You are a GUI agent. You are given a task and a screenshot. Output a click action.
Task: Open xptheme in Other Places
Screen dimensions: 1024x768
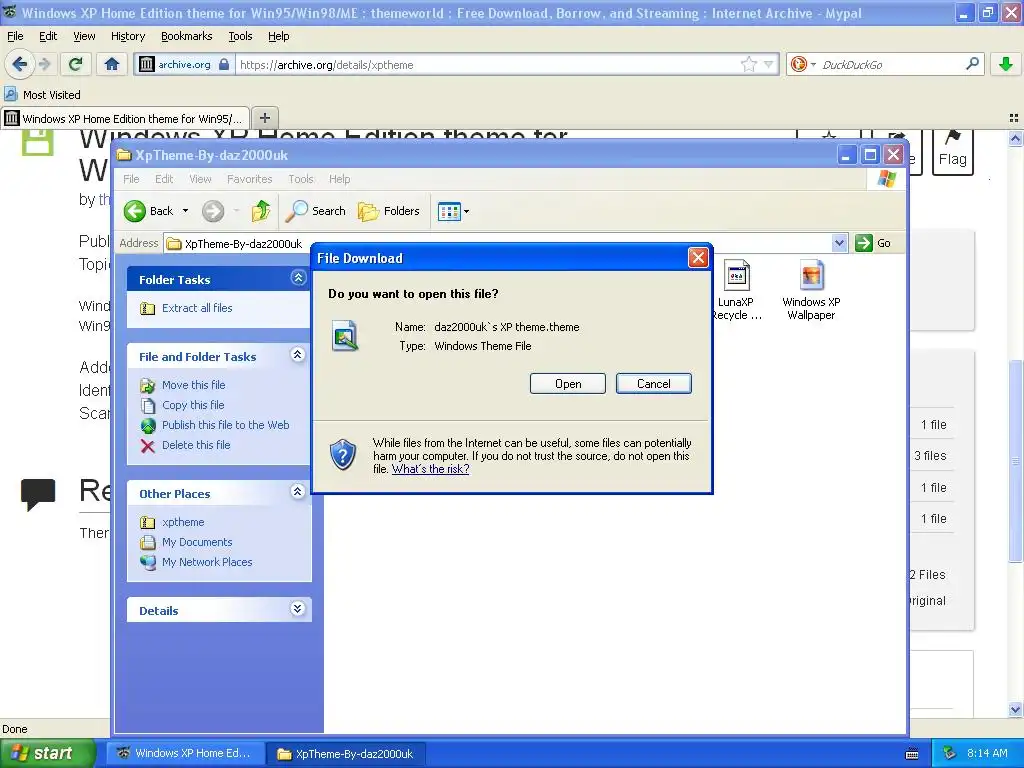point(183,522)
